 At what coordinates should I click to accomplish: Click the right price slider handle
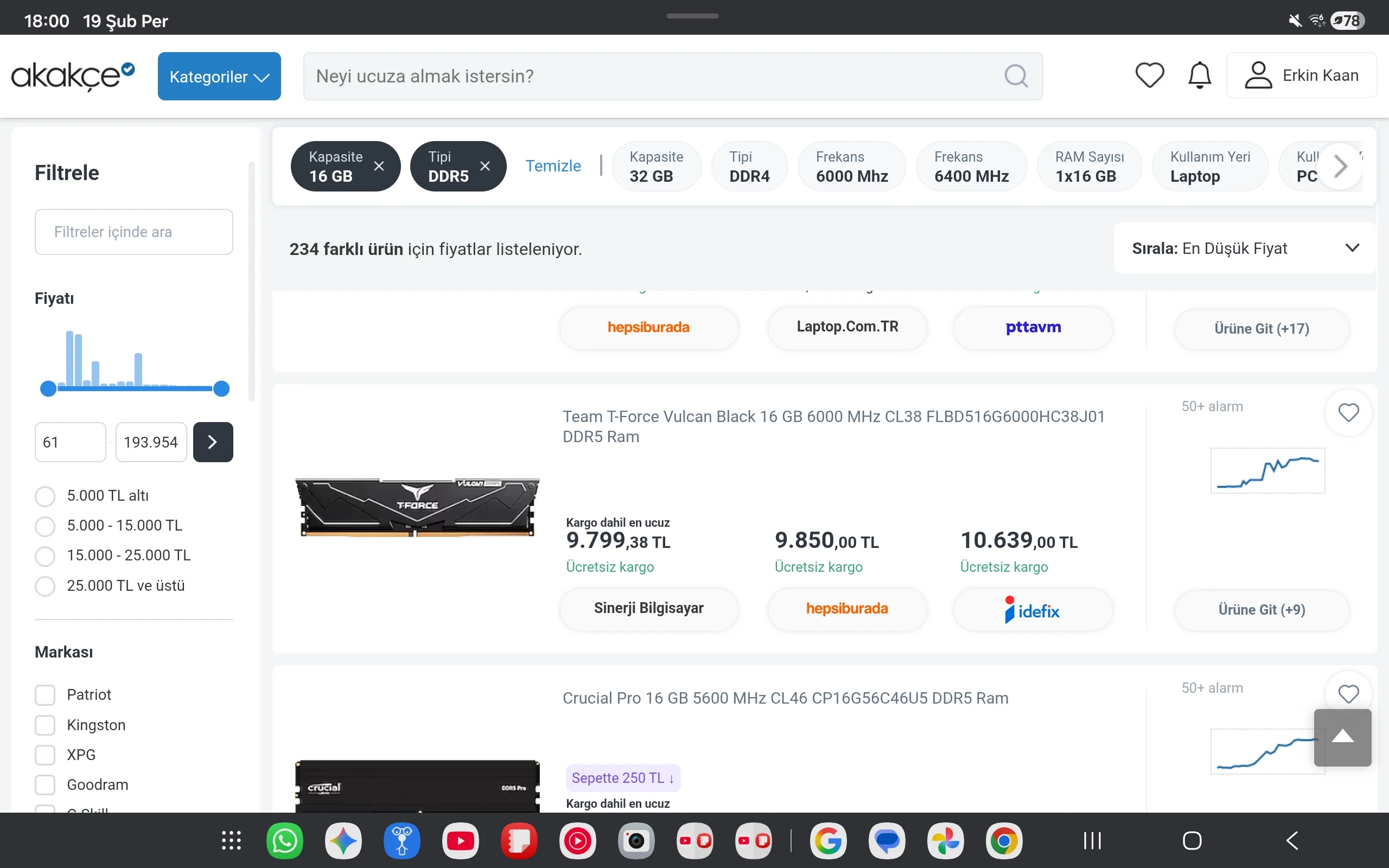click(221, 388)
